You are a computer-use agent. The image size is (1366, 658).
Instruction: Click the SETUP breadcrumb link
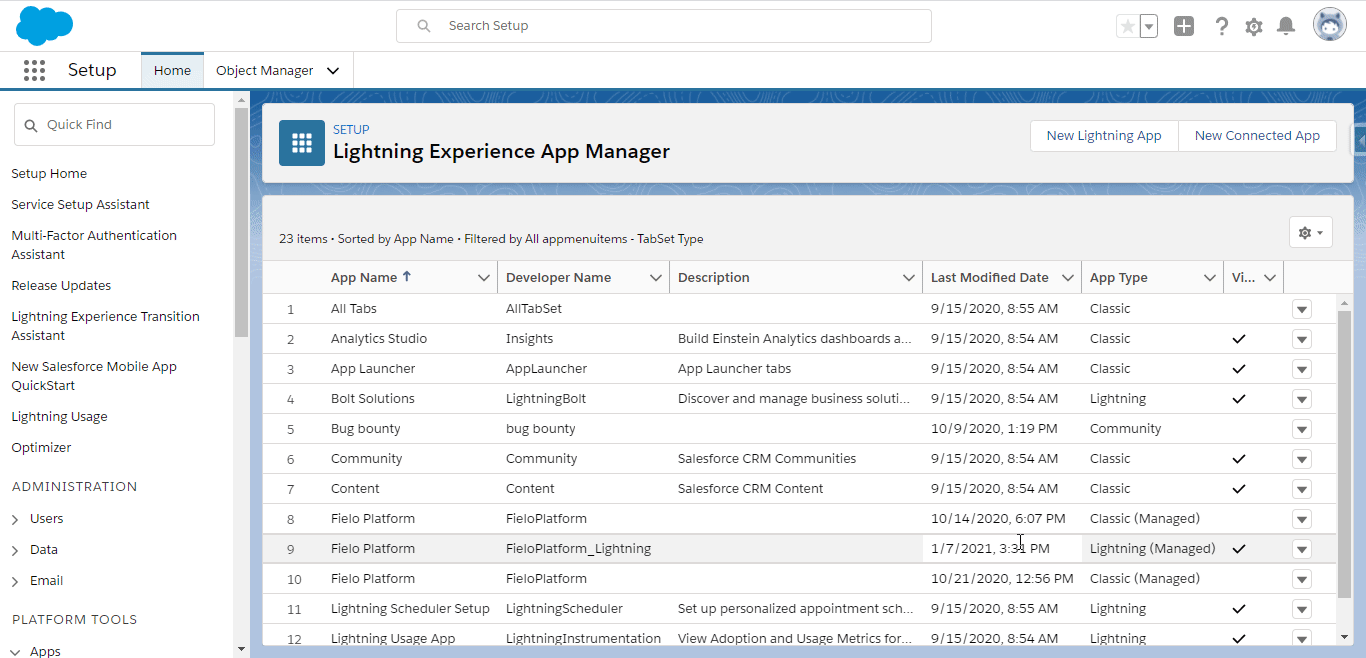click(x=351, y=129)
